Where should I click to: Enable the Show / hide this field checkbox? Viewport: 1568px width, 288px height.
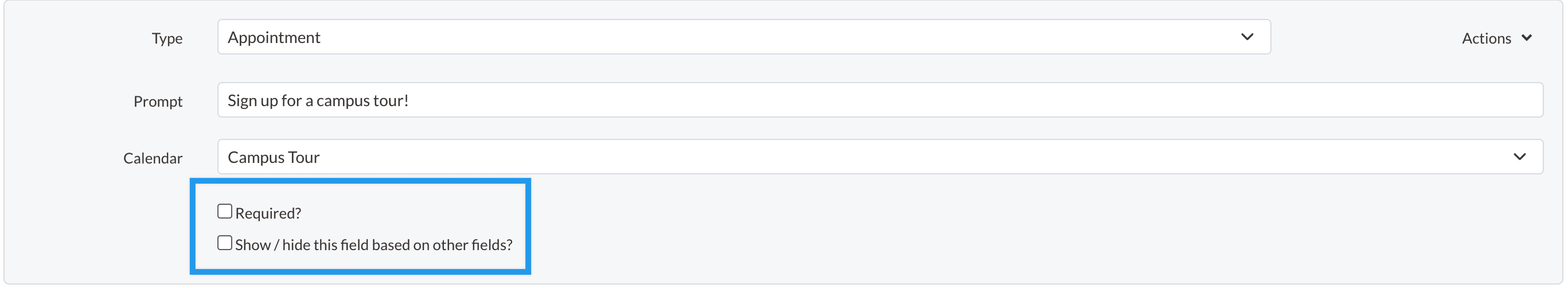[x=225, y=243]
